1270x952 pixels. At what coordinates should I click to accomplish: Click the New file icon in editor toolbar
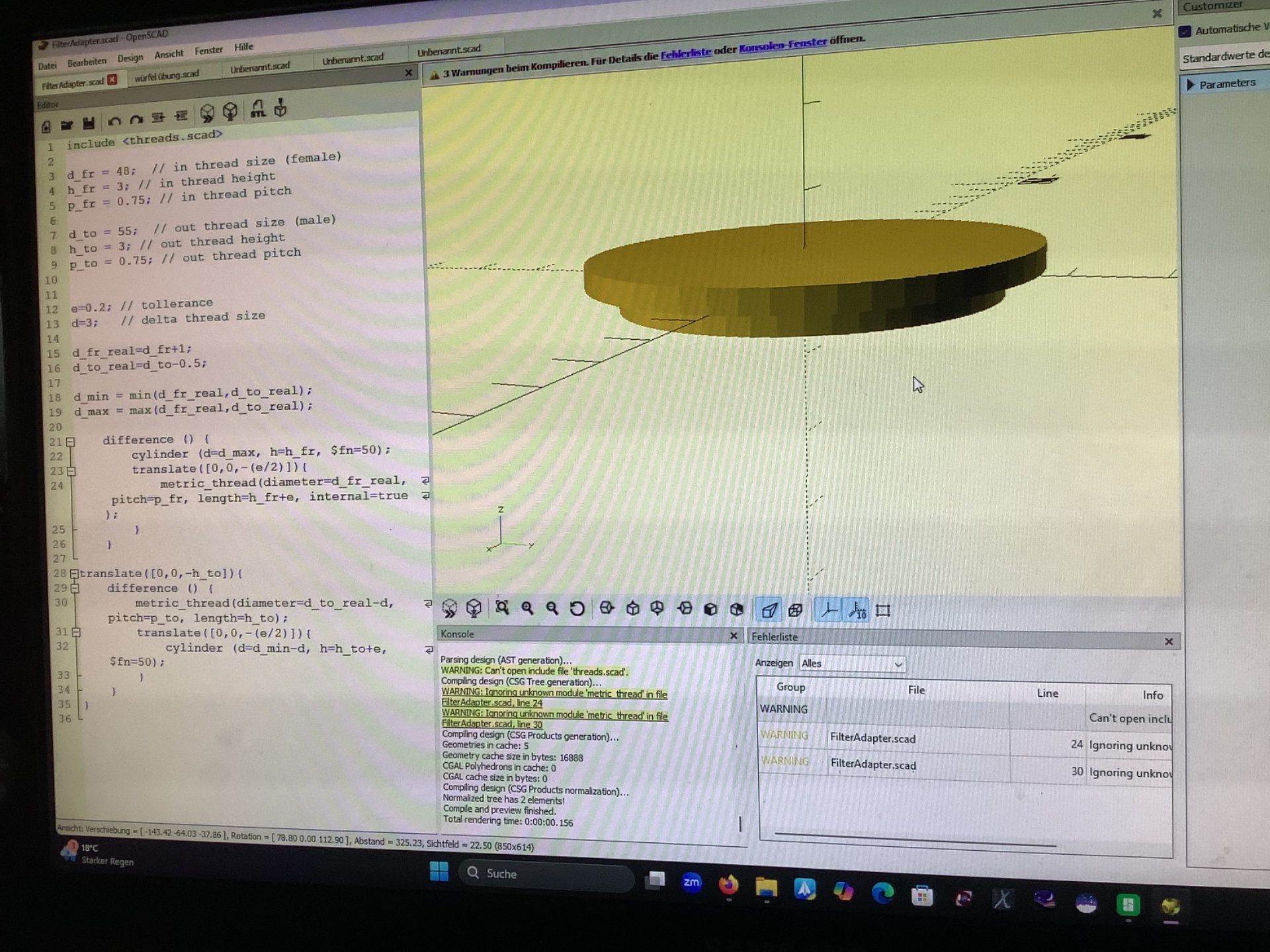46,126
